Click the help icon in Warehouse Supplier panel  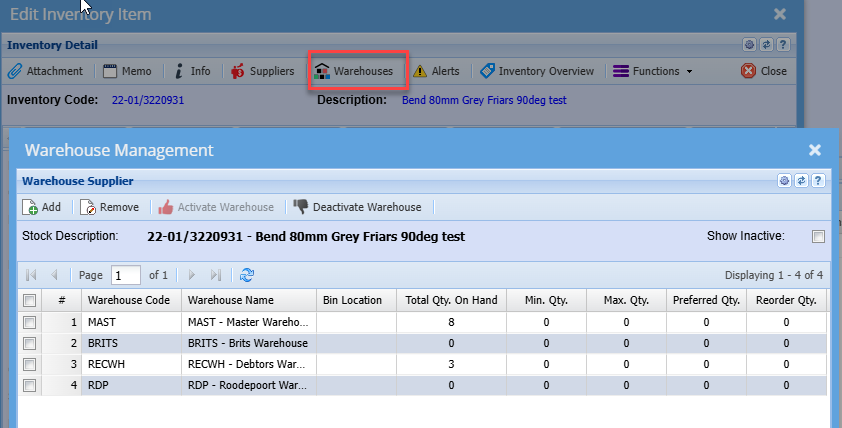[817, 181]
